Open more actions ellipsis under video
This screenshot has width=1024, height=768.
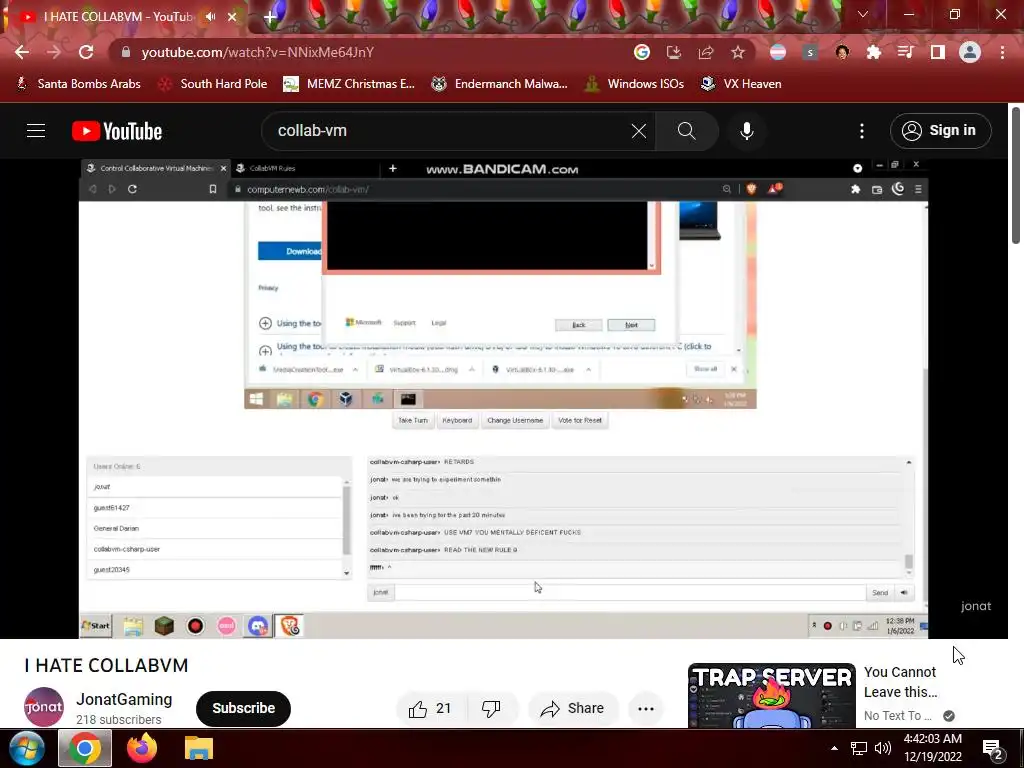coord(646,709)
